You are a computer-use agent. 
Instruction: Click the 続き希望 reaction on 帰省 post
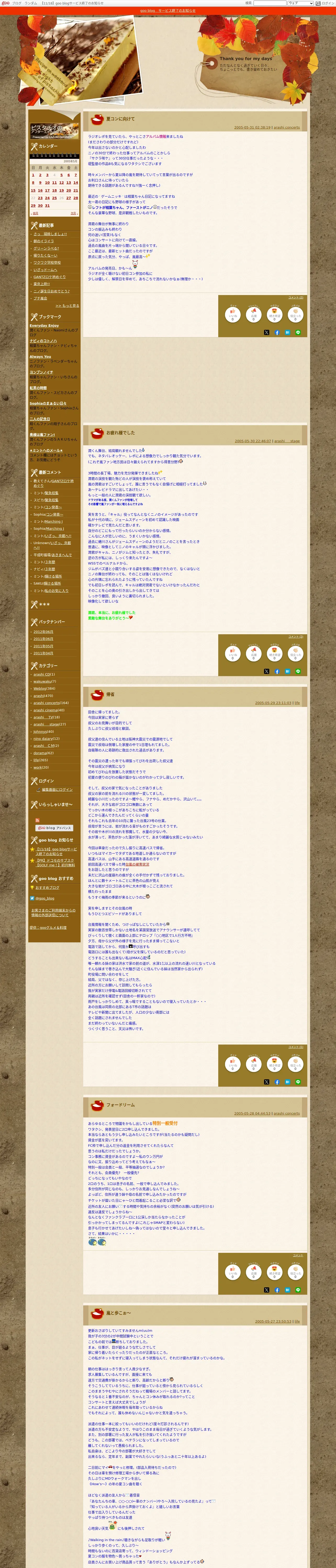[x=275, y=1063]
